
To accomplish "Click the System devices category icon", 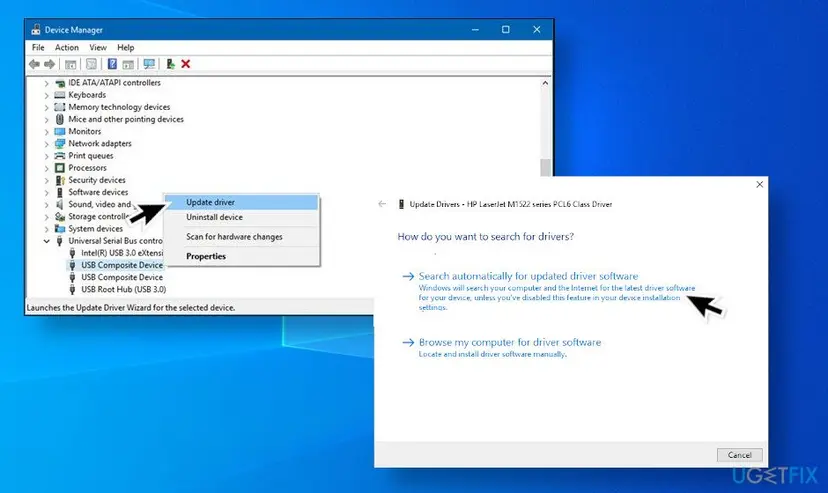I will (60, 229).
